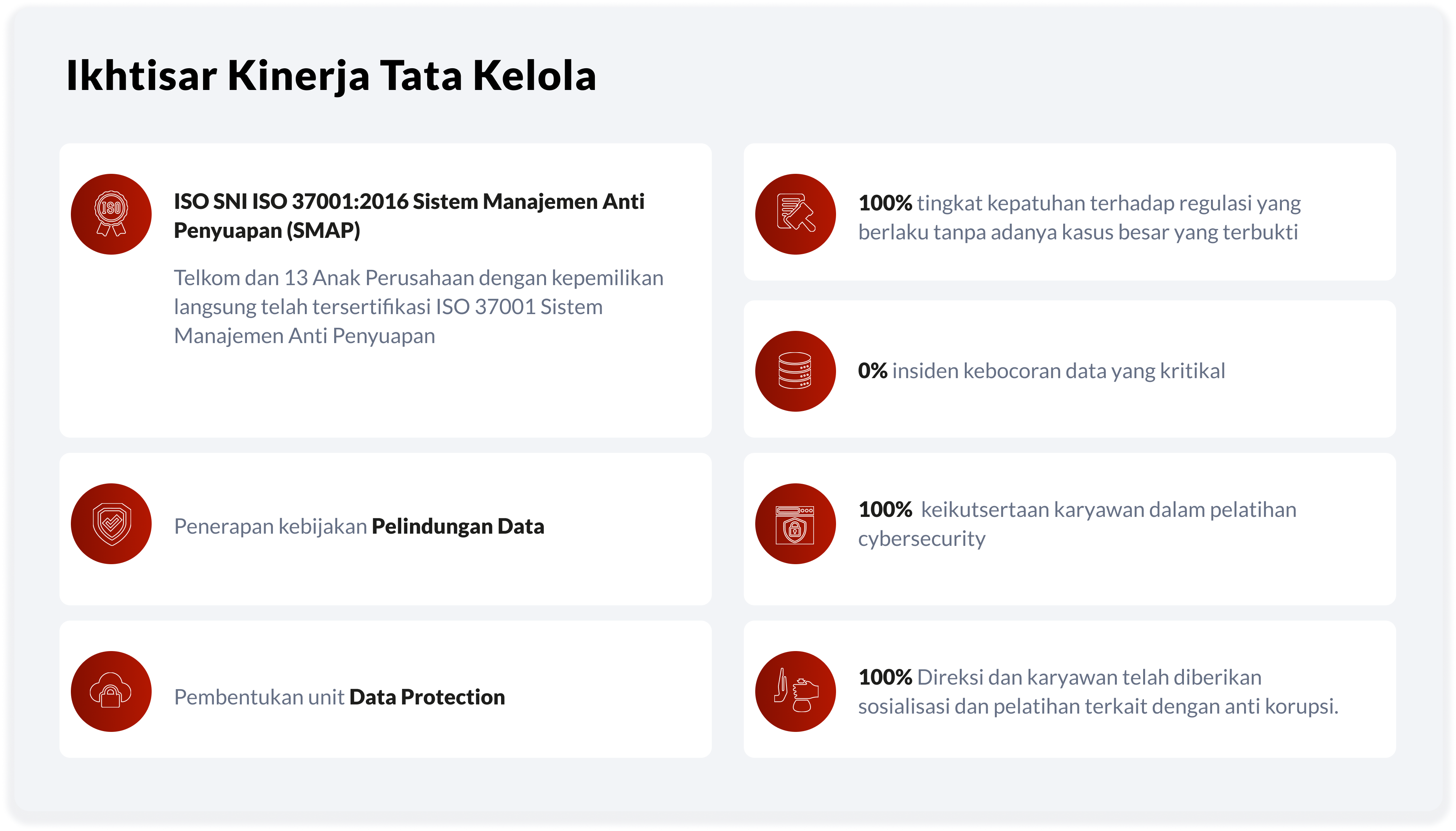Click the ISO certification badge icon

[111, 214]
